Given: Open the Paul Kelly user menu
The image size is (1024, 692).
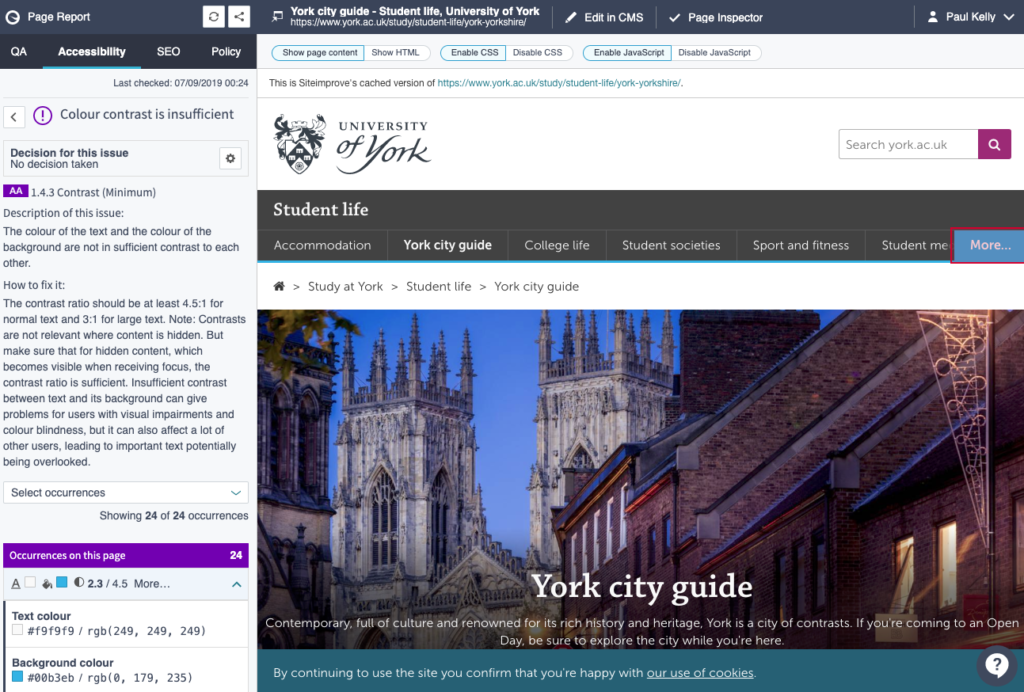Looking at the screenshot, I should [x=969, y=17].
